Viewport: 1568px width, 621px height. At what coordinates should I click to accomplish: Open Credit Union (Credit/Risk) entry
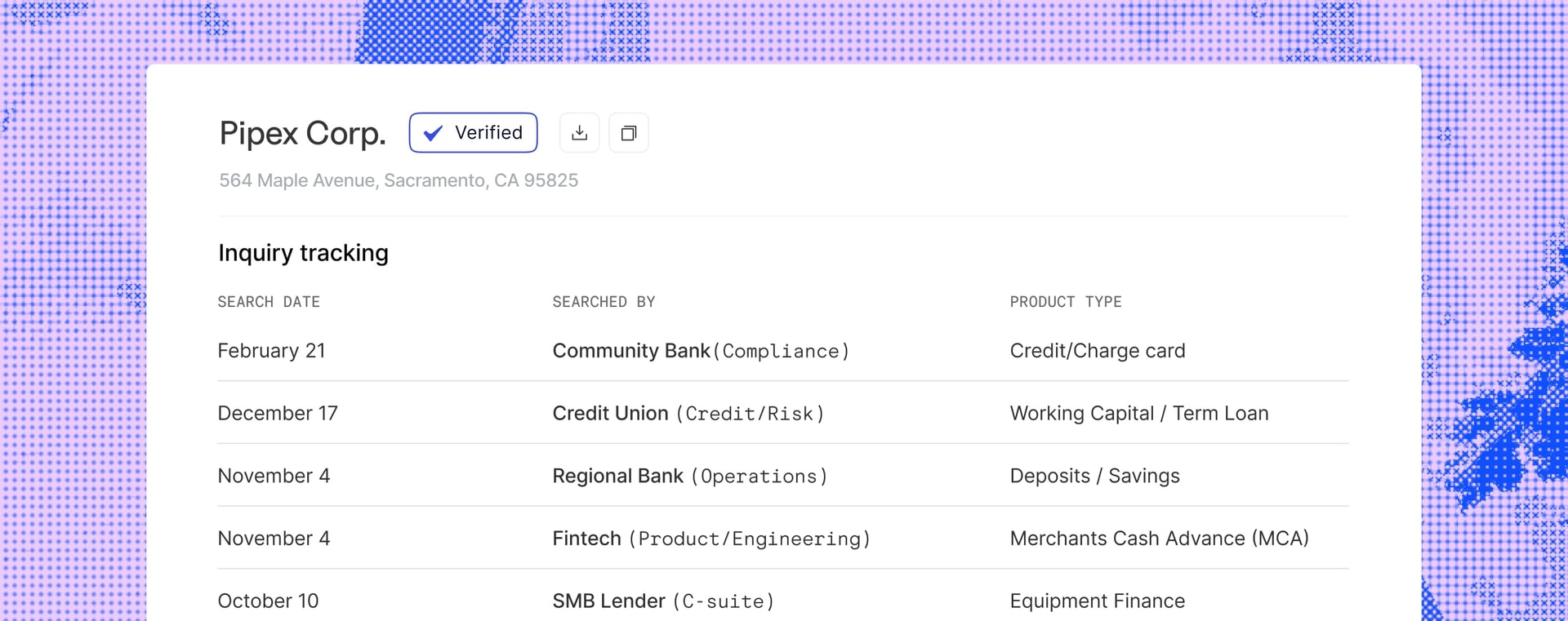tap(688, 414)
